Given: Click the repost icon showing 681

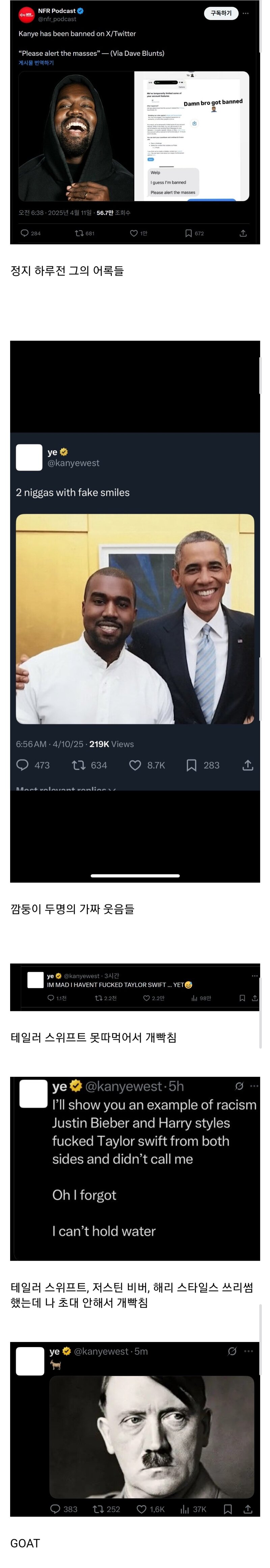Looking at the screenshot, I should pos(79,233).
